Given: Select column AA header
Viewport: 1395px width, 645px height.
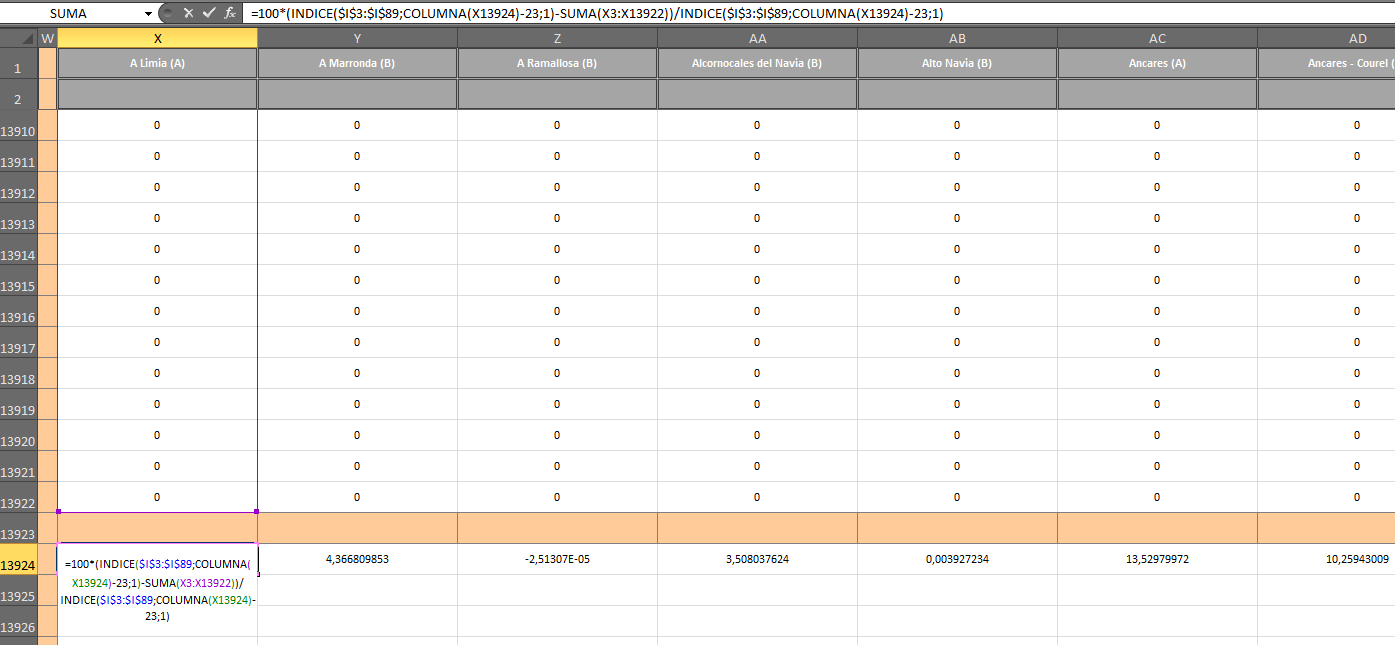Looking at the screenshot, I should tap(757, 38).
